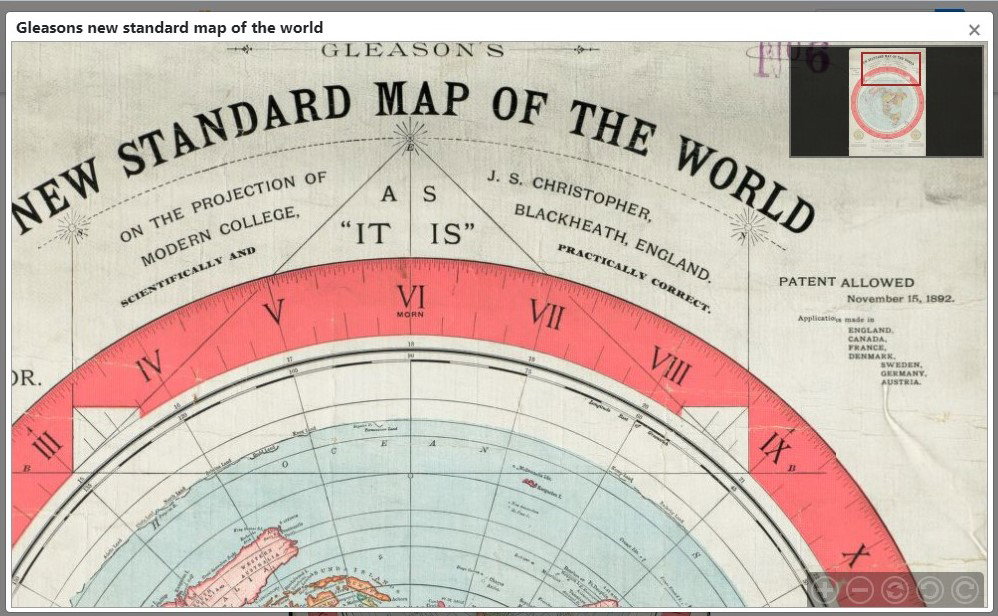Zoom in with the plus icon
Viewport: 998px width, 616px height.
click(826, 590)
